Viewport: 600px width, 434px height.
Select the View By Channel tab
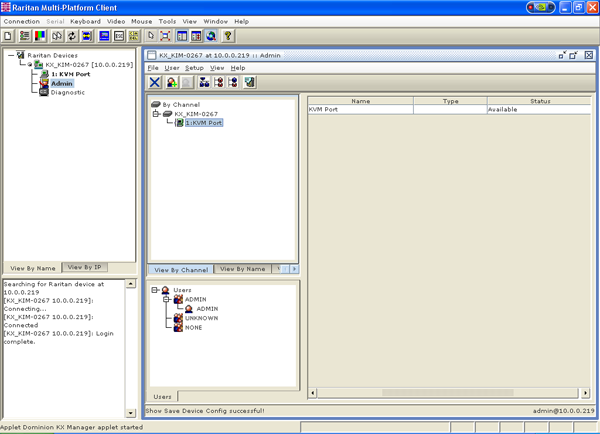[x=181, y=269]
